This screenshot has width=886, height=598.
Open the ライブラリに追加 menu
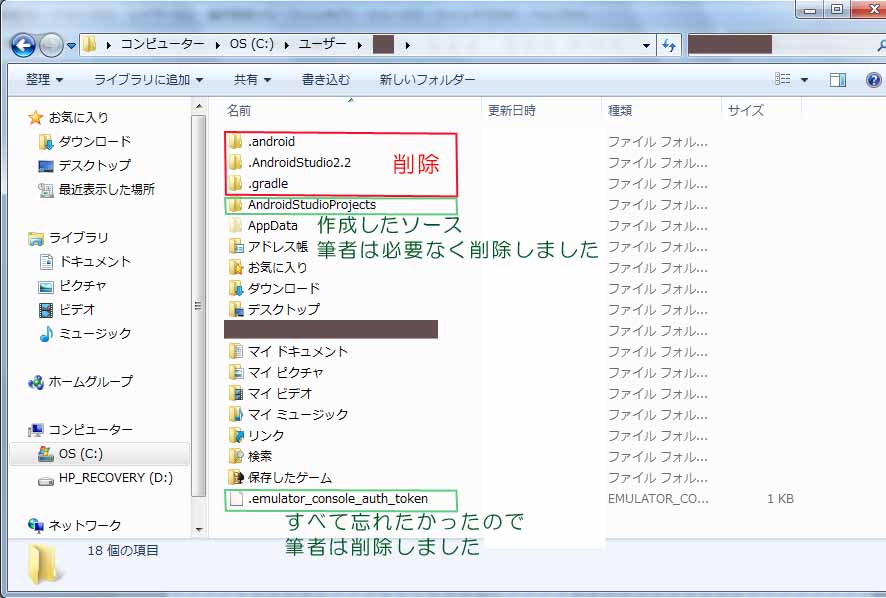pos(148,80)
